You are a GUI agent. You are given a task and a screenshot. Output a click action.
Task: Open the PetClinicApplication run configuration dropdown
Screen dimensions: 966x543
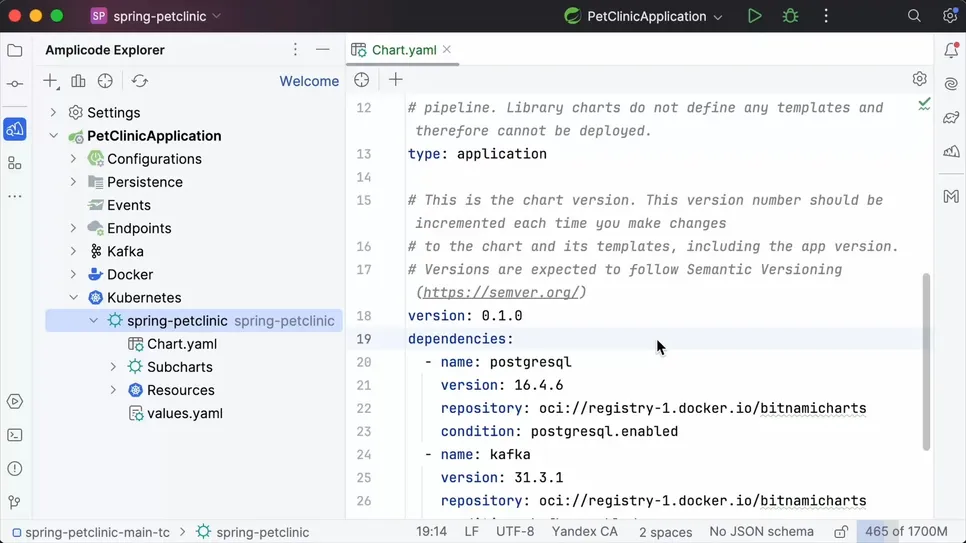643,16
